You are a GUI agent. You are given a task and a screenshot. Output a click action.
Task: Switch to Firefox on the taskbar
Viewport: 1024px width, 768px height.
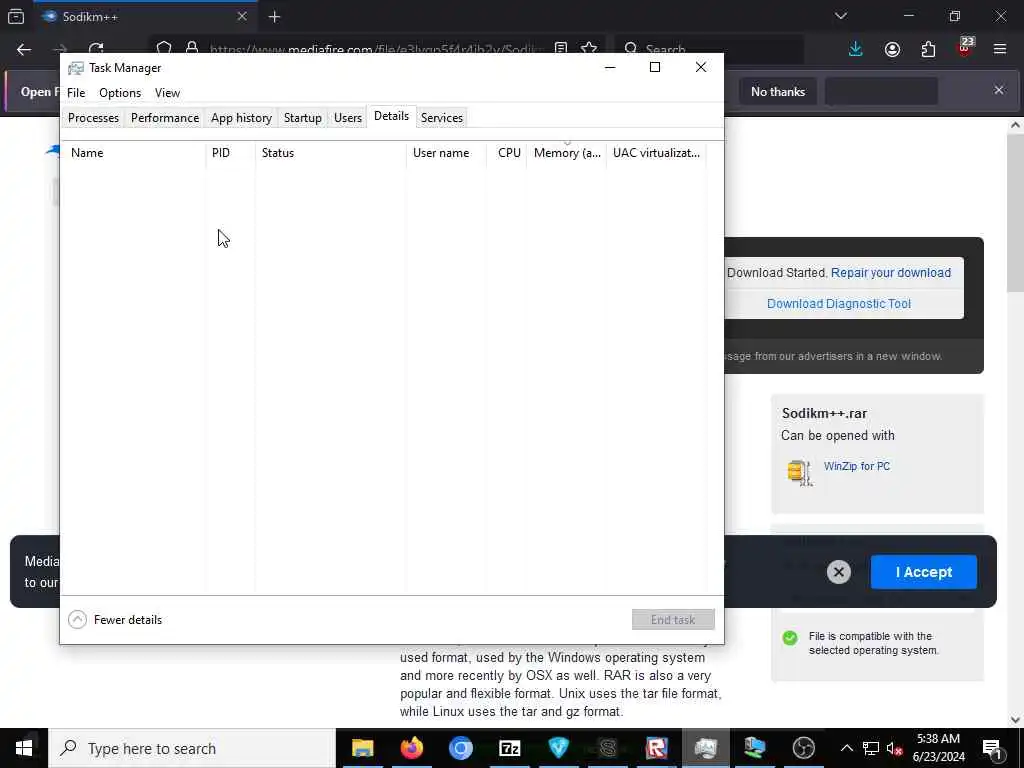[411, 748]
